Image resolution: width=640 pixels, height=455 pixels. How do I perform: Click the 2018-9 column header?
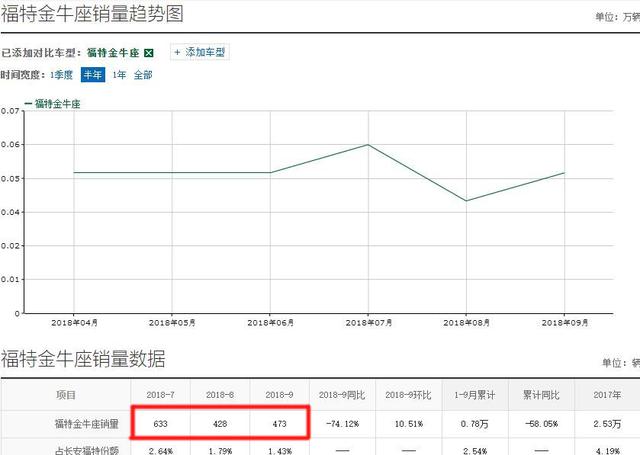[x=279, y=395]
